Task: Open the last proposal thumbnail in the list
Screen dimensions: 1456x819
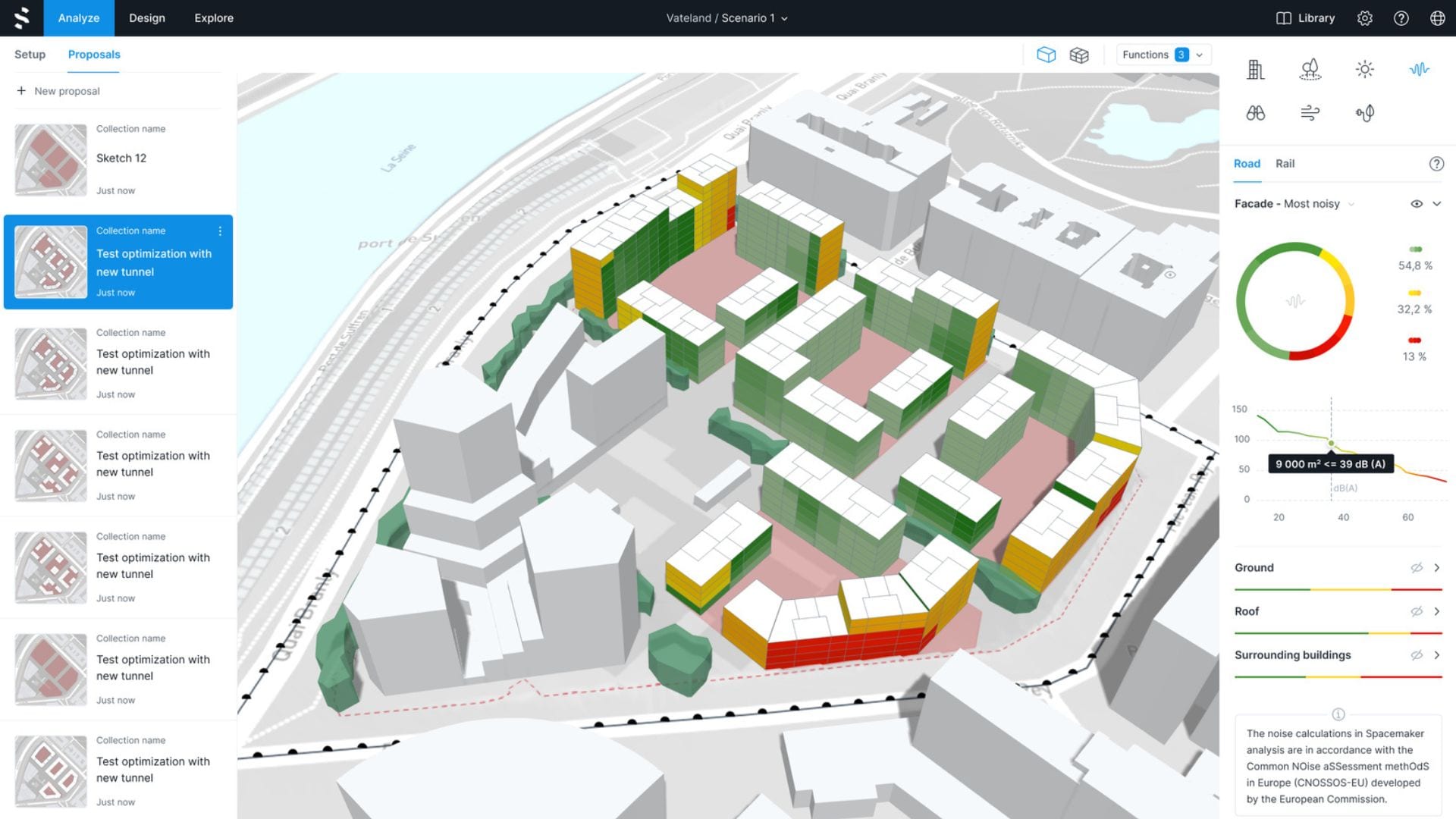Action: click(51, 771)
